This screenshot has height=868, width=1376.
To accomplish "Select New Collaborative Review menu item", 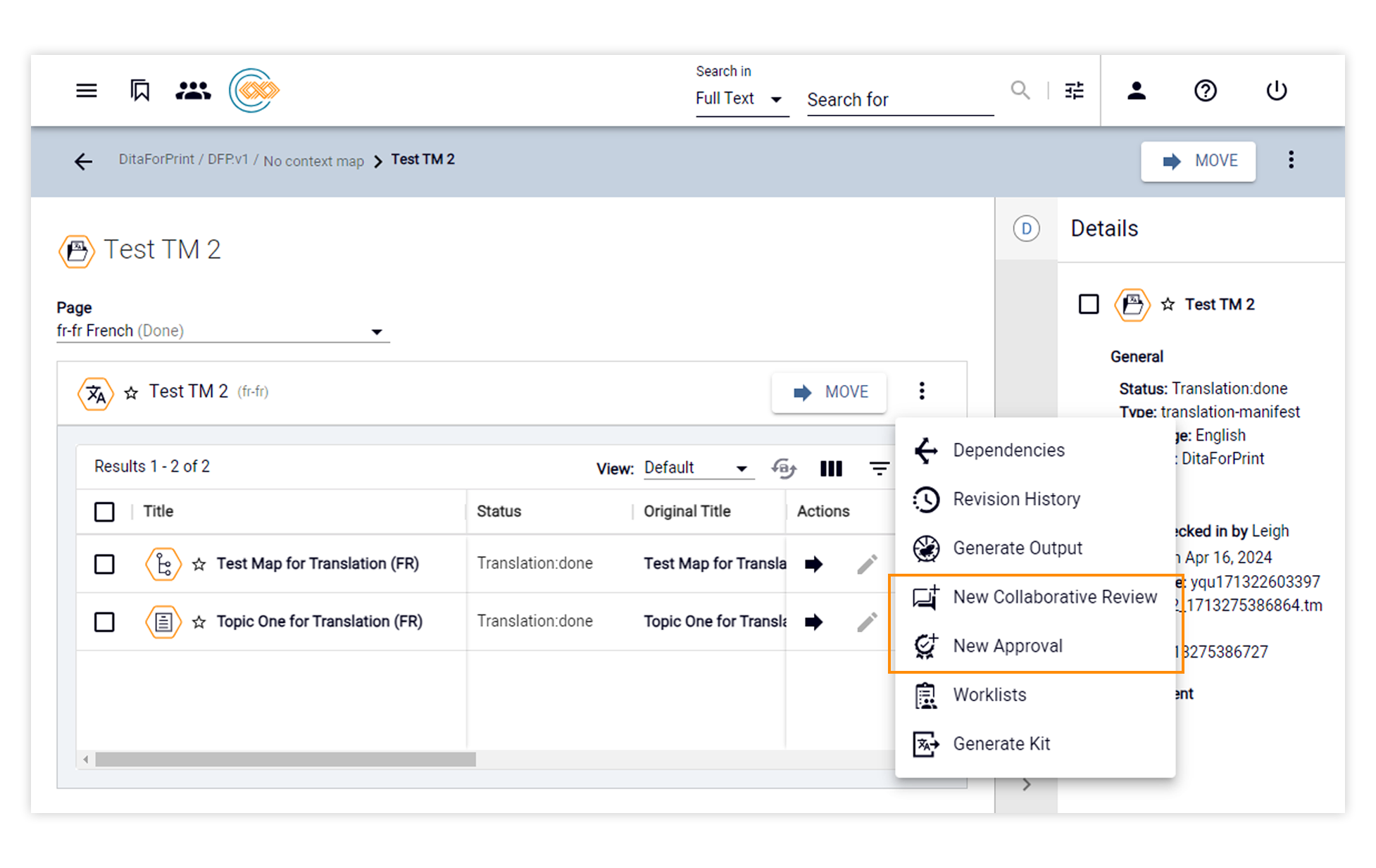I will point(1054,597).
